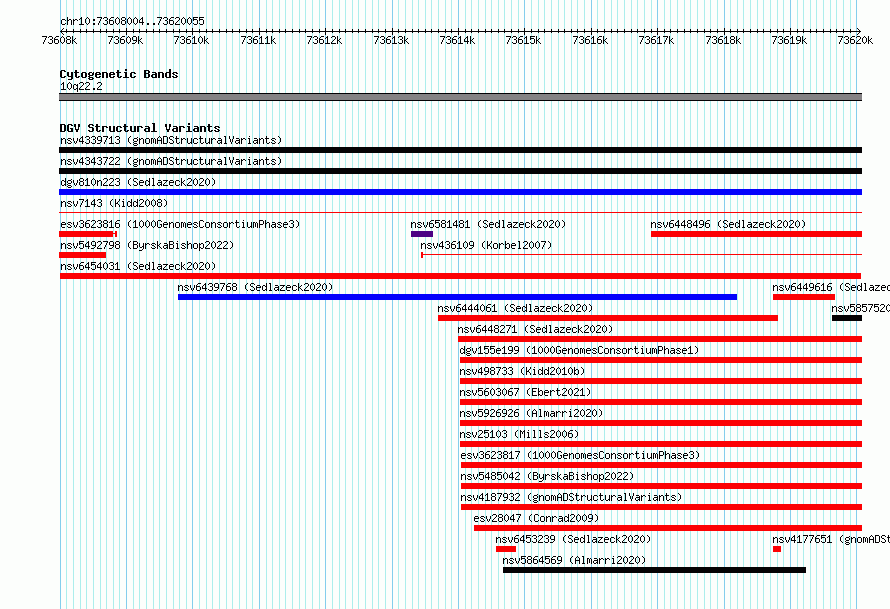Click nsv25103 Mills2006 label
The height and width of the screenshot is (609, 890).
519,434
